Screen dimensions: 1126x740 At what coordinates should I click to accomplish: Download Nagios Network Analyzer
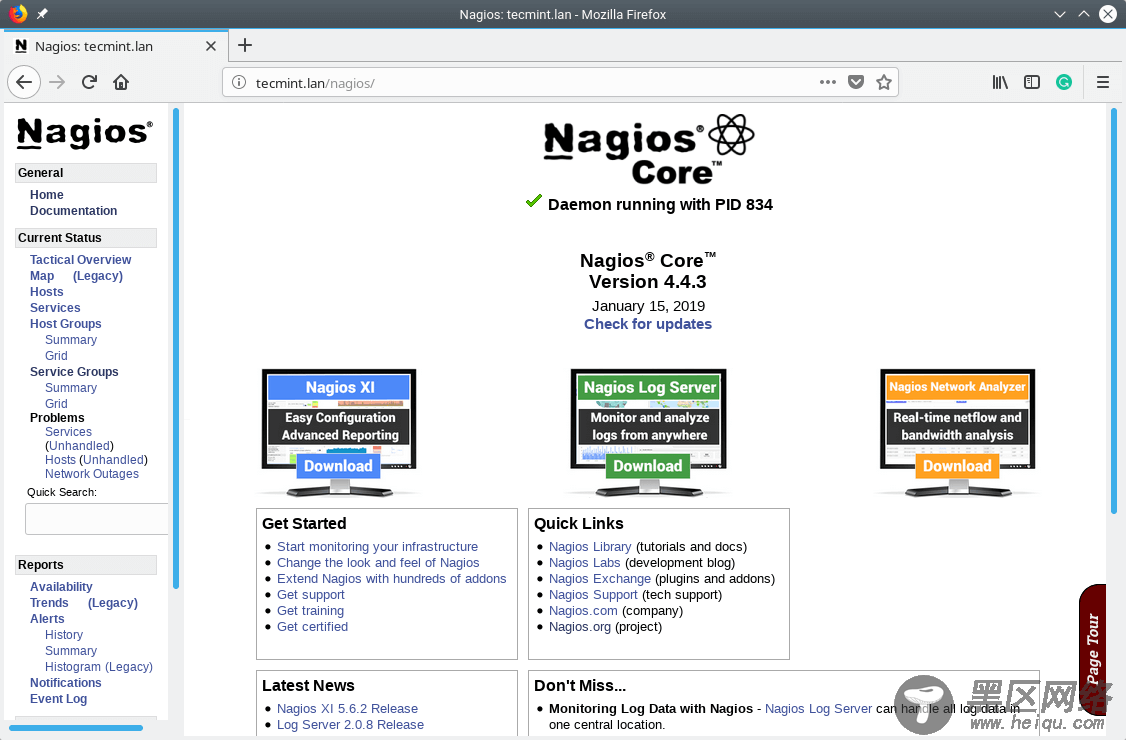tap(957, 466)
